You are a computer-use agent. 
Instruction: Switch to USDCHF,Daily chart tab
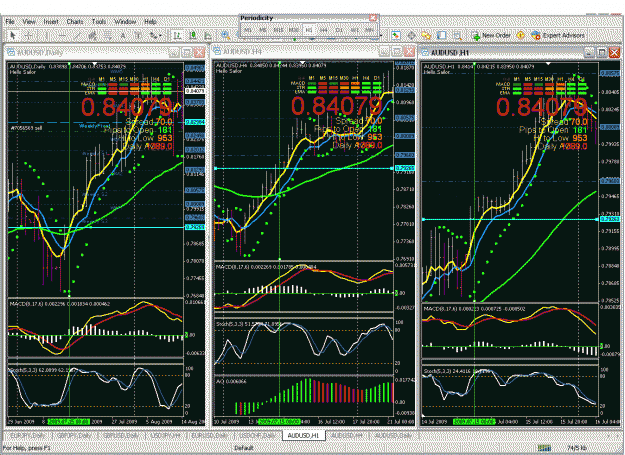(257, 436)
